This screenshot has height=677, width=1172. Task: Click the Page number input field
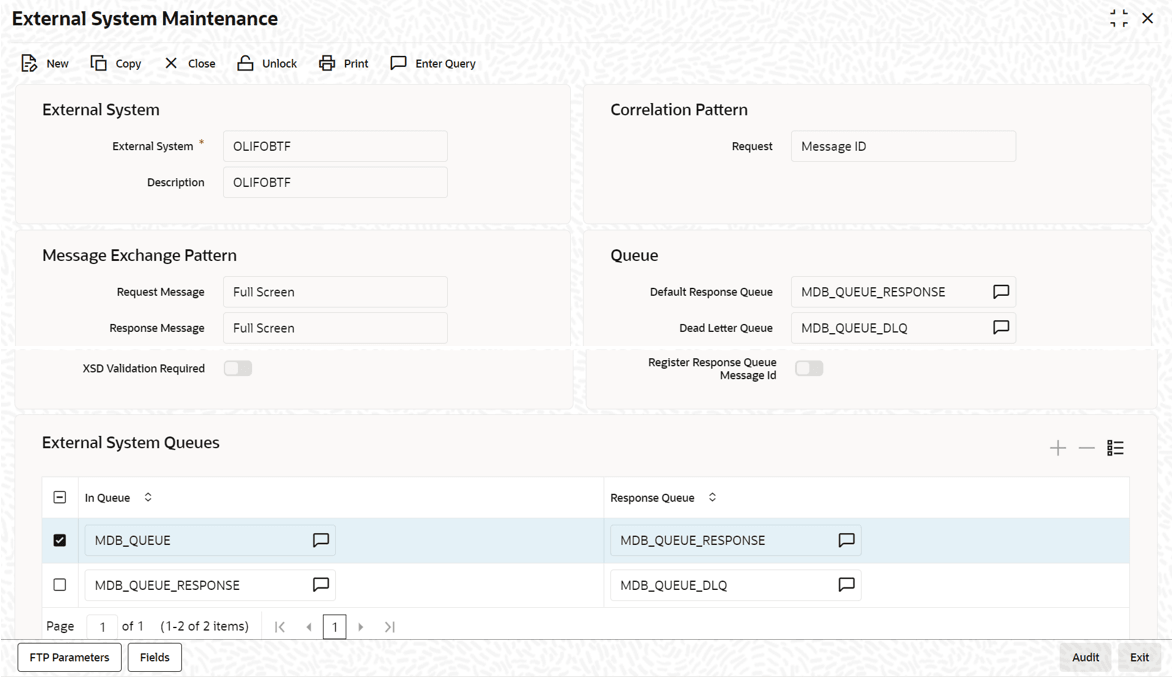click(102, 627)
